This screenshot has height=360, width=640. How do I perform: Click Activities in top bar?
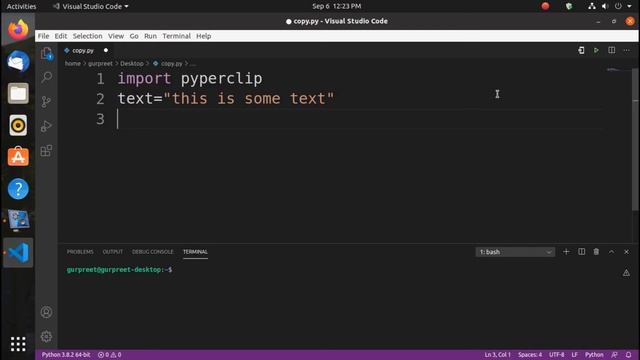tap(21, 6)
